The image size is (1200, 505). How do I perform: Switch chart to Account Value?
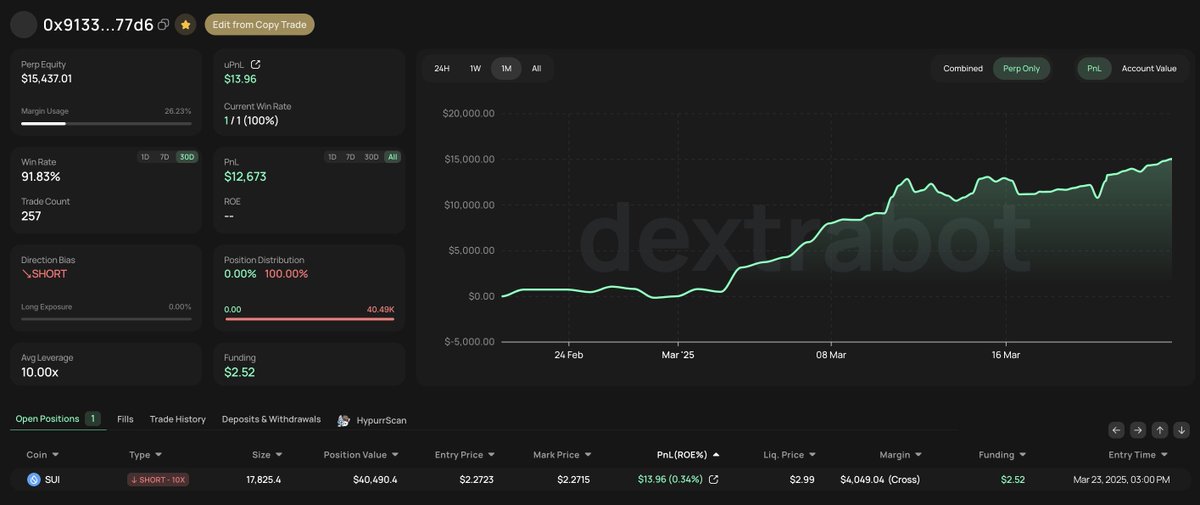tap(1149, 69)
